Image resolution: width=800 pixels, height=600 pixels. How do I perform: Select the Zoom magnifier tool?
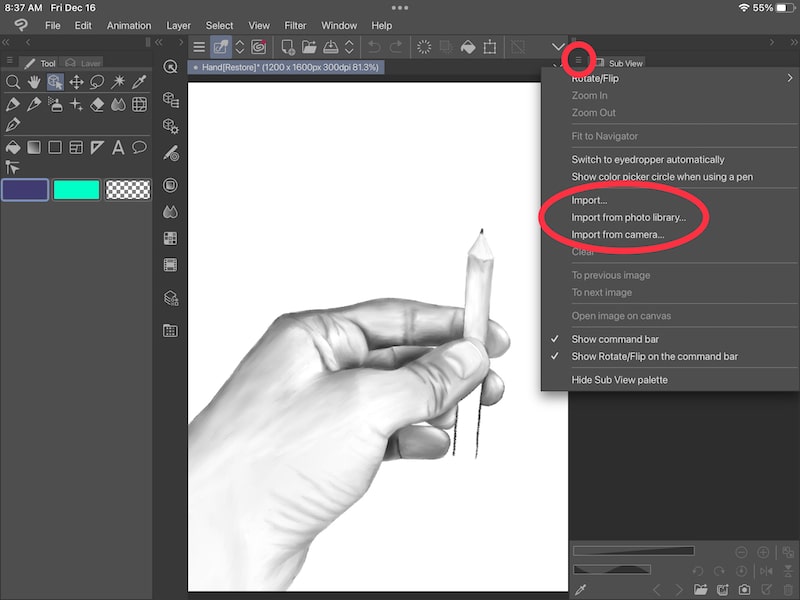coord(13,82)
